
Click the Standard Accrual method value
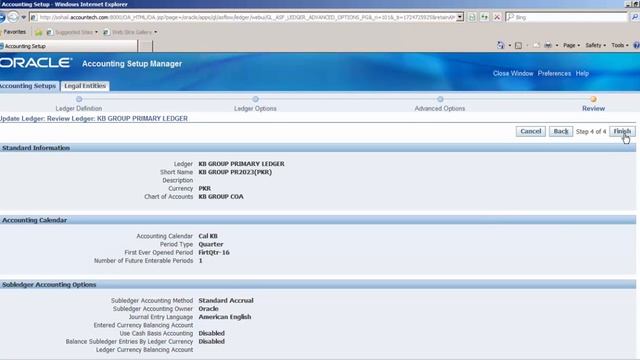[x=226, y=300]
